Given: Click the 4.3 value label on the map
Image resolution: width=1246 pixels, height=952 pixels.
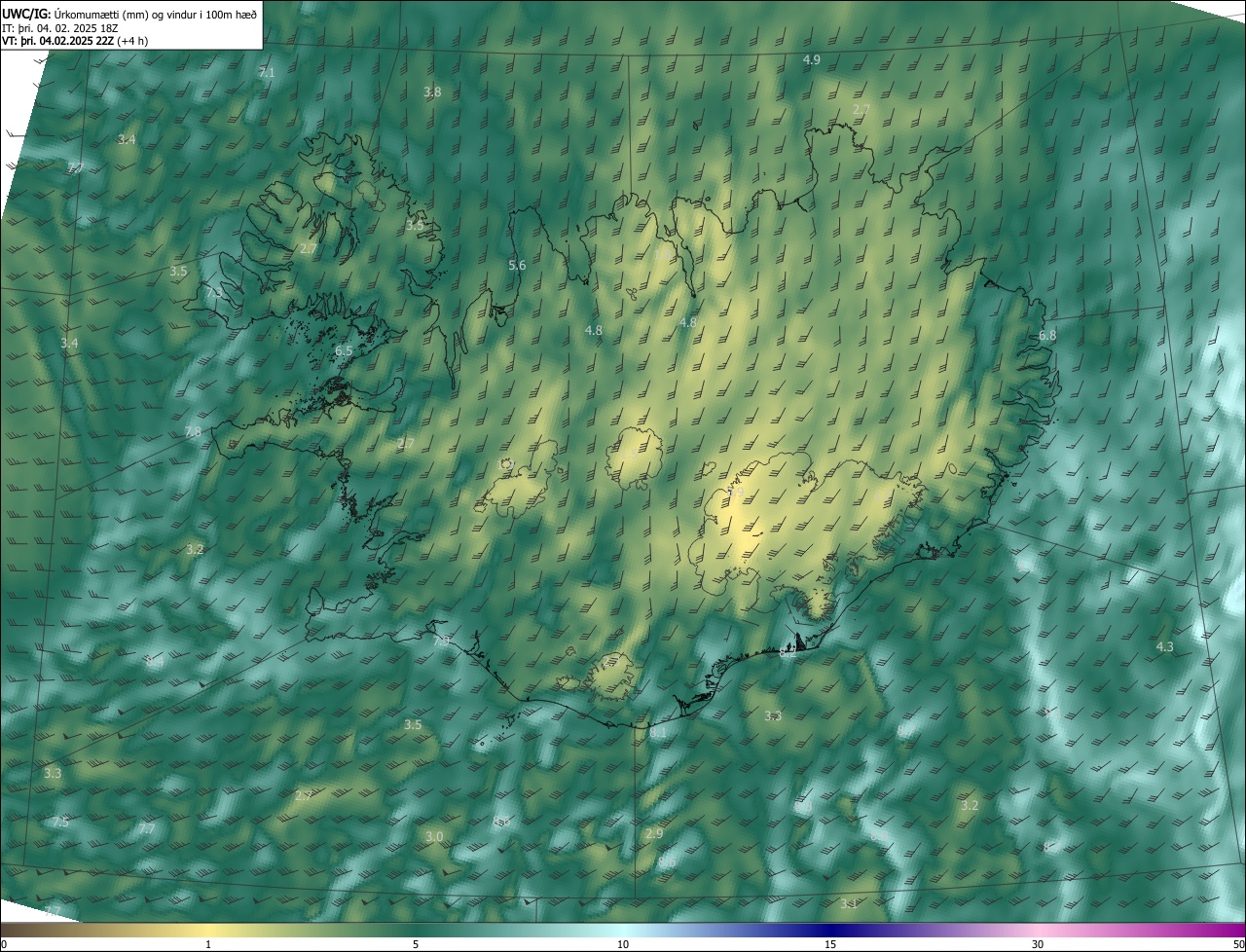Looking at the screenshot, I should (1164, 647).
